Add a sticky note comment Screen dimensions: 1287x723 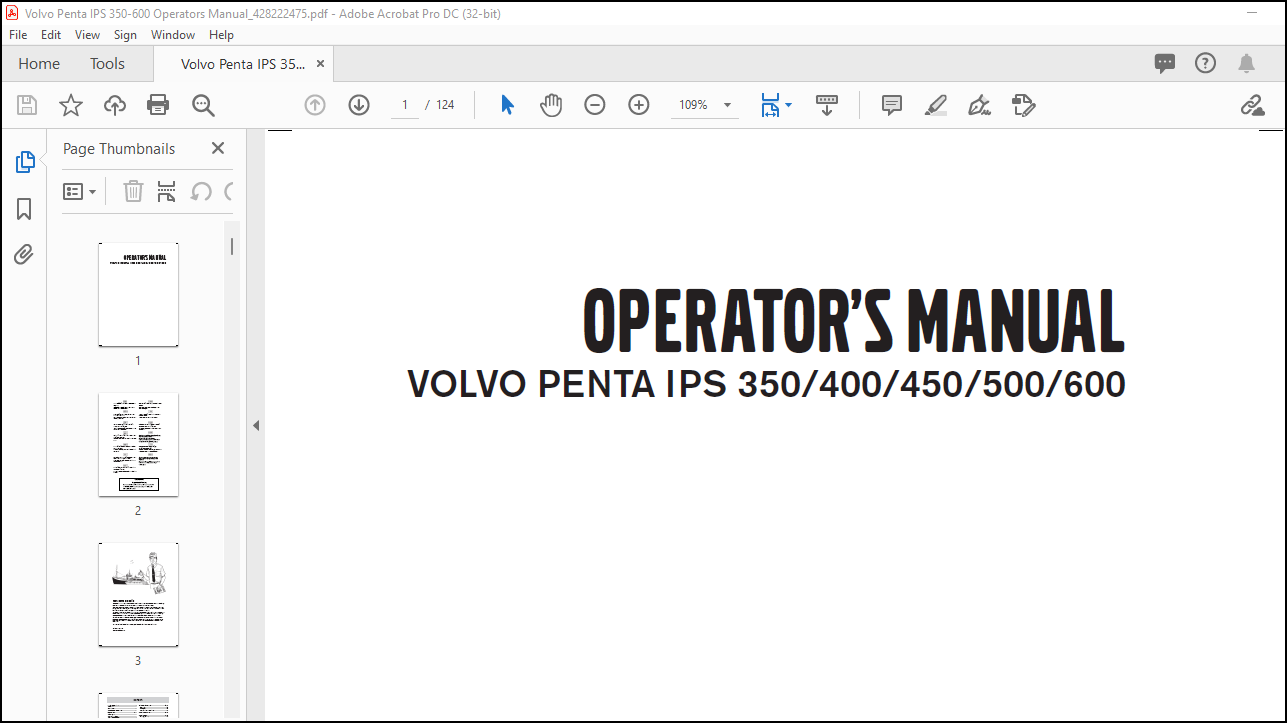coord(892,105)
